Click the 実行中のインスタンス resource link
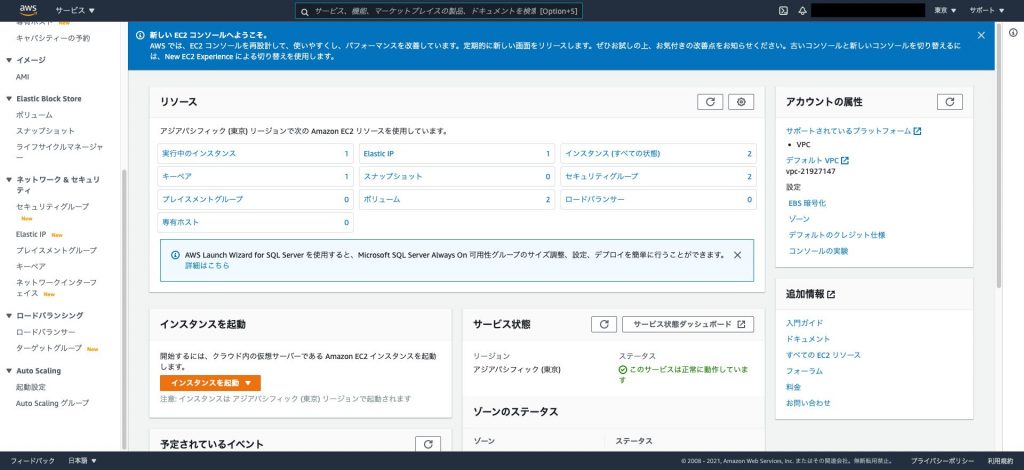1024x470 pixels. pos(199,154)
